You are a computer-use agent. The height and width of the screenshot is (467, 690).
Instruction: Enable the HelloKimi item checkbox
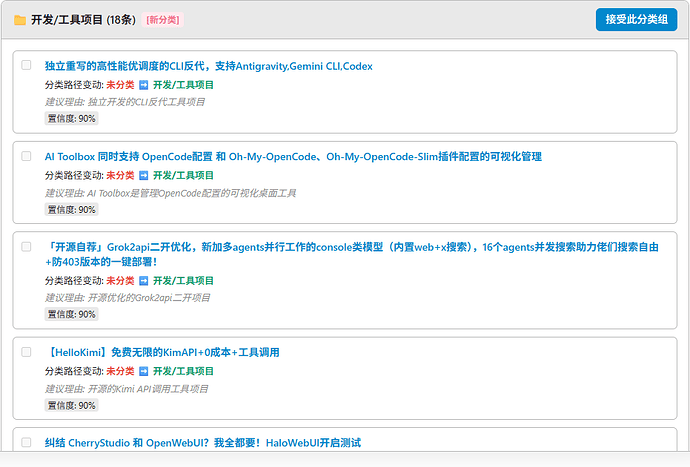tap(26, 352)
